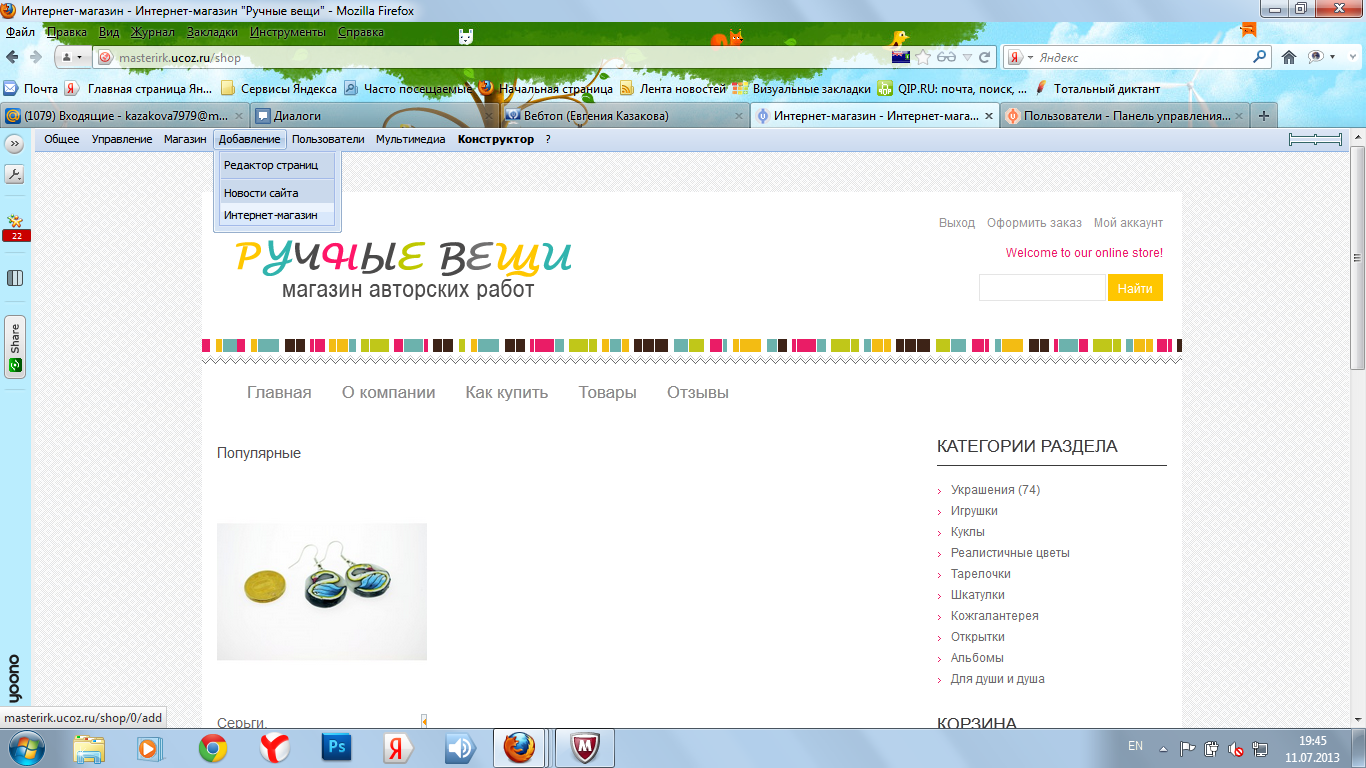The image size is (1366, 768).
Task: Open Сервисы Яндекса bookmark folder
Action: tap(279, 88)
